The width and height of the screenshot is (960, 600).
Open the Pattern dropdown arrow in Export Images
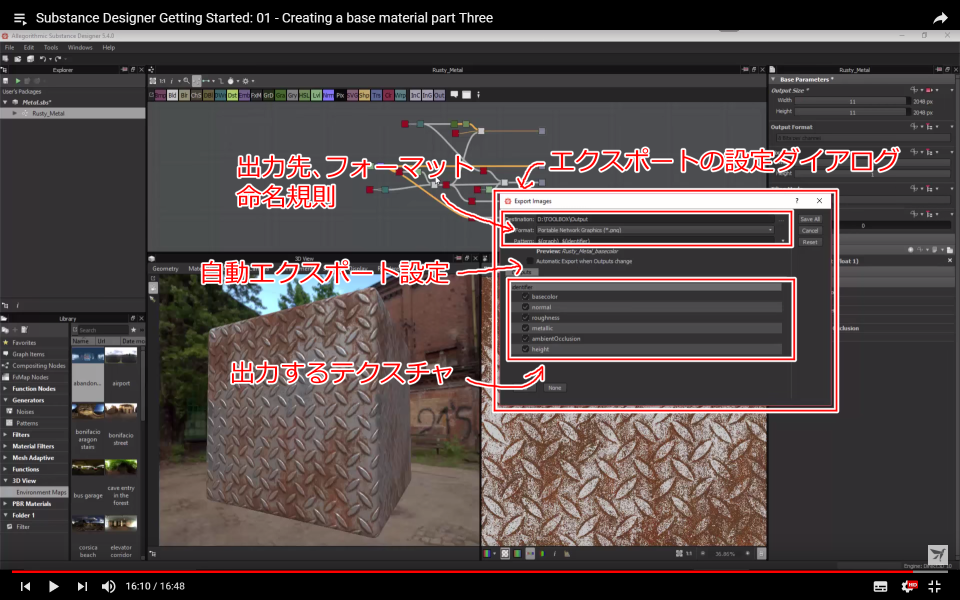[x=783, y=241]
